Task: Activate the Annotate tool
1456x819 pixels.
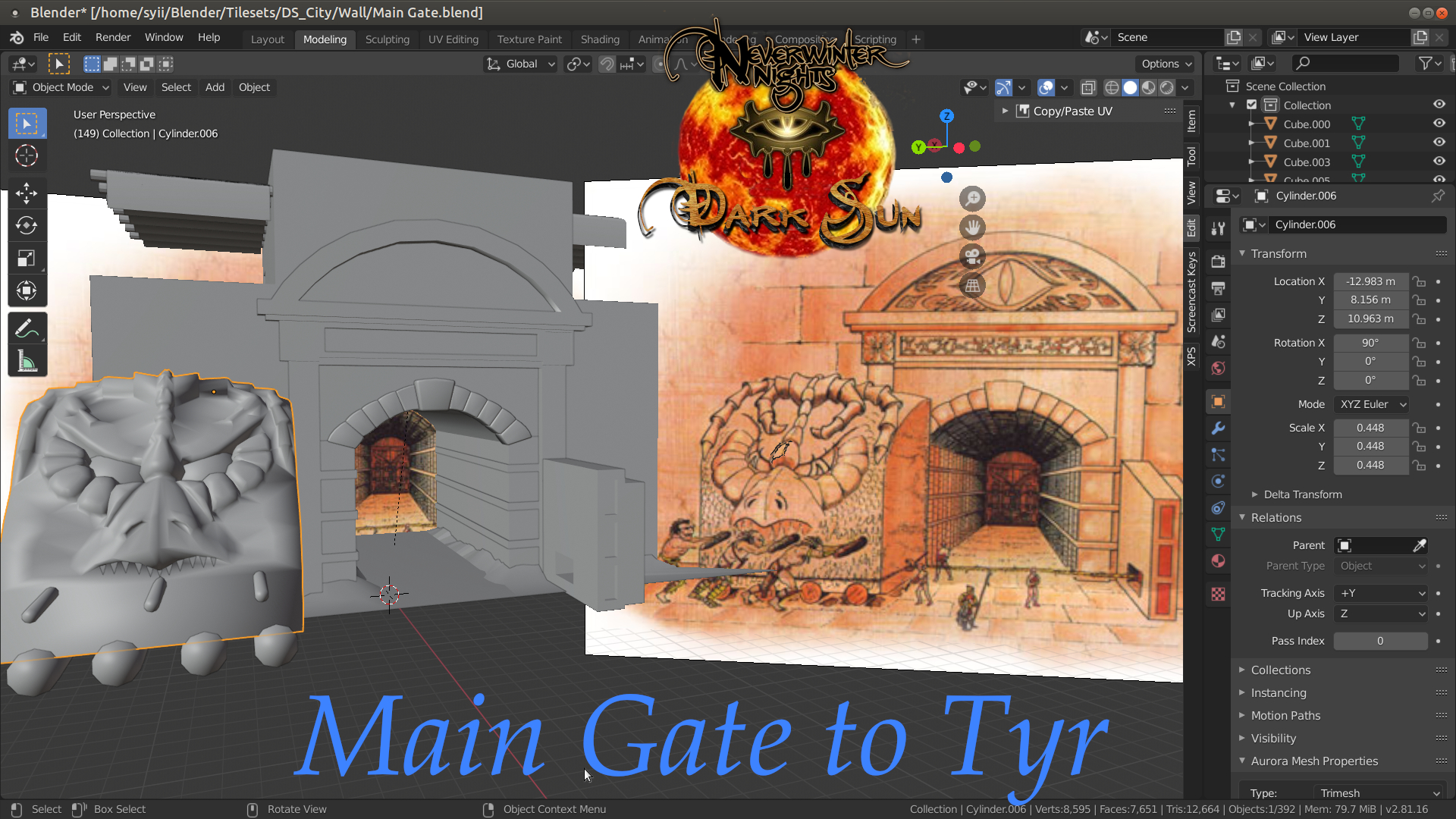Action: 27,329
